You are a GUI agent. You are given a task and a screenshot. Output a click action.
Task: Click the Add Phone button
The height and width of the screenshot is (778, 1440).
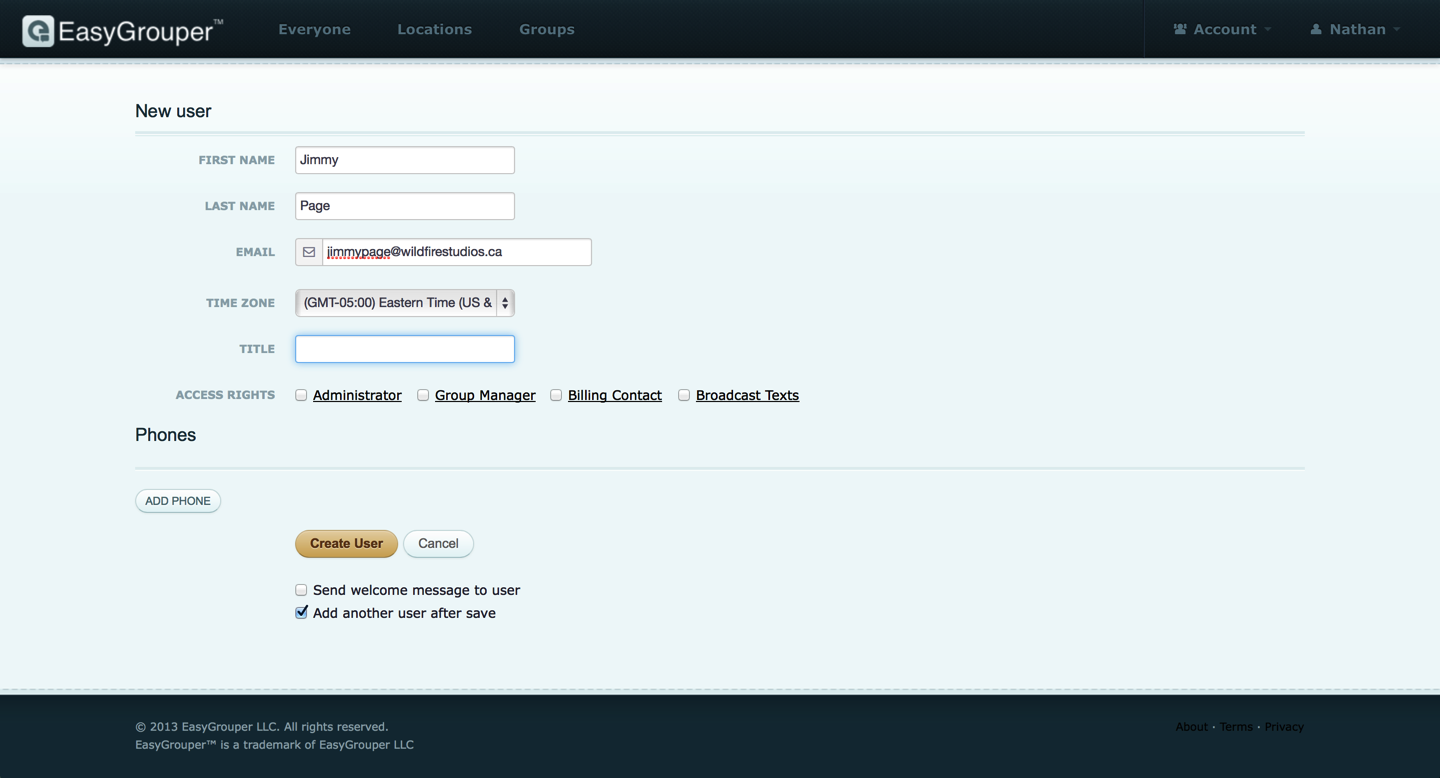pyautogui.click(x=178, y=501)
